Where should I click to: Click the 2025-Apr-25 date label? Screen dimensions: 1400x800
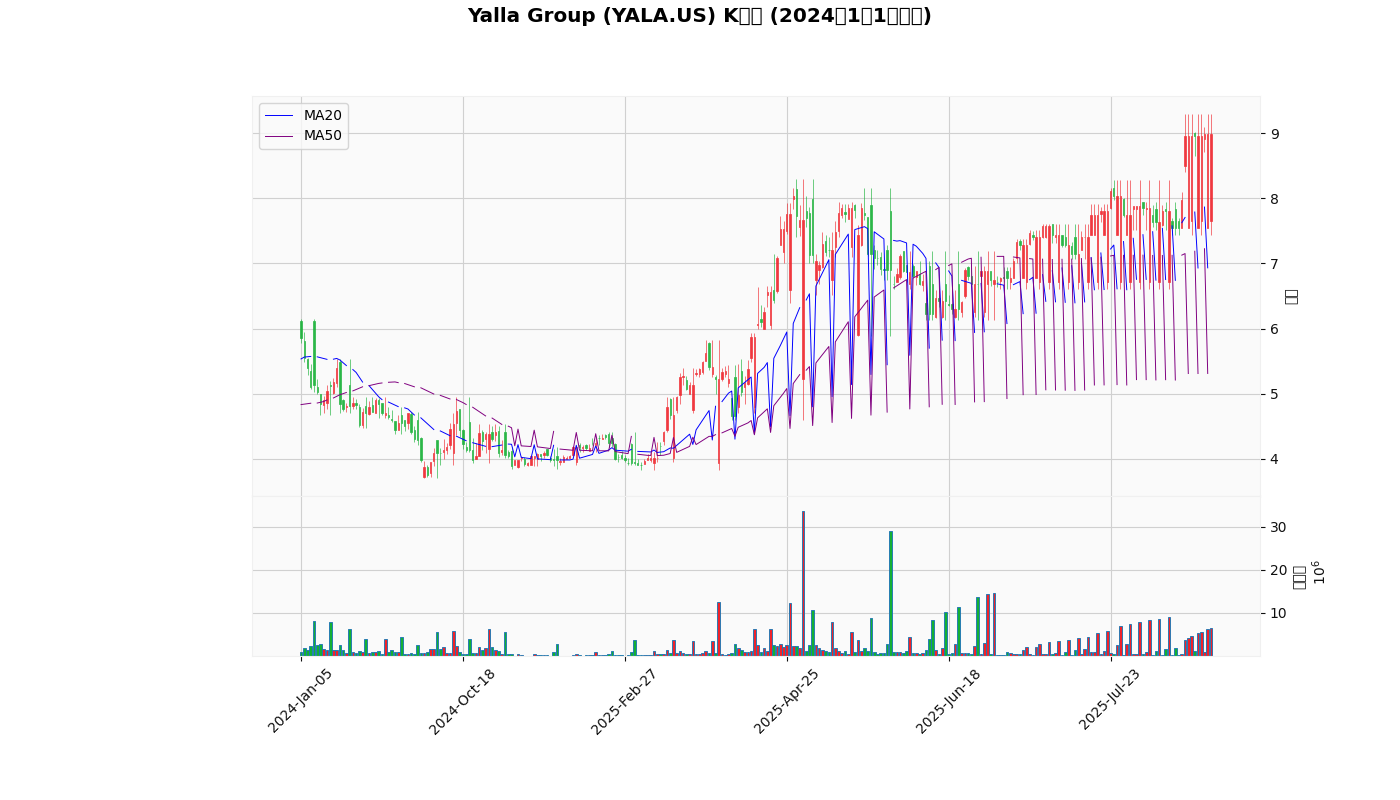pos(786,701)
